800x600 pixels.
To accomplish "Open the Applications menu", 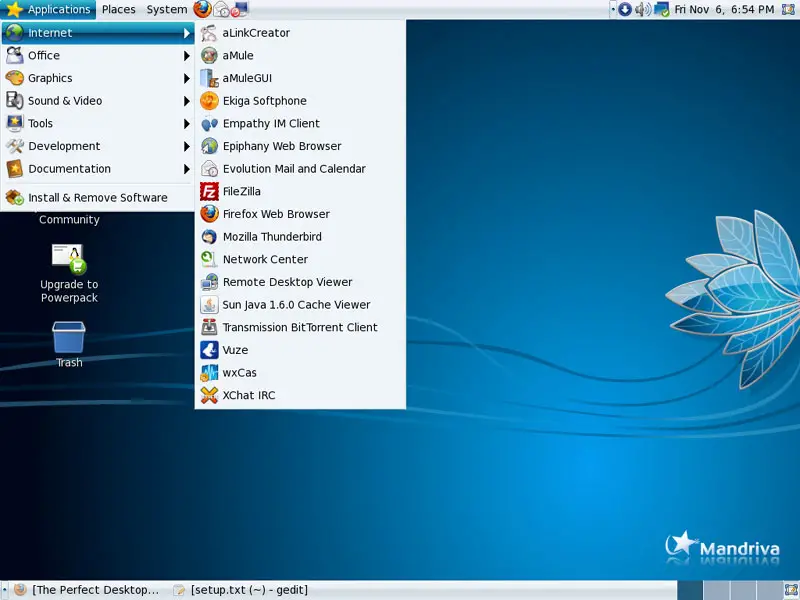I will click(48, 9).
